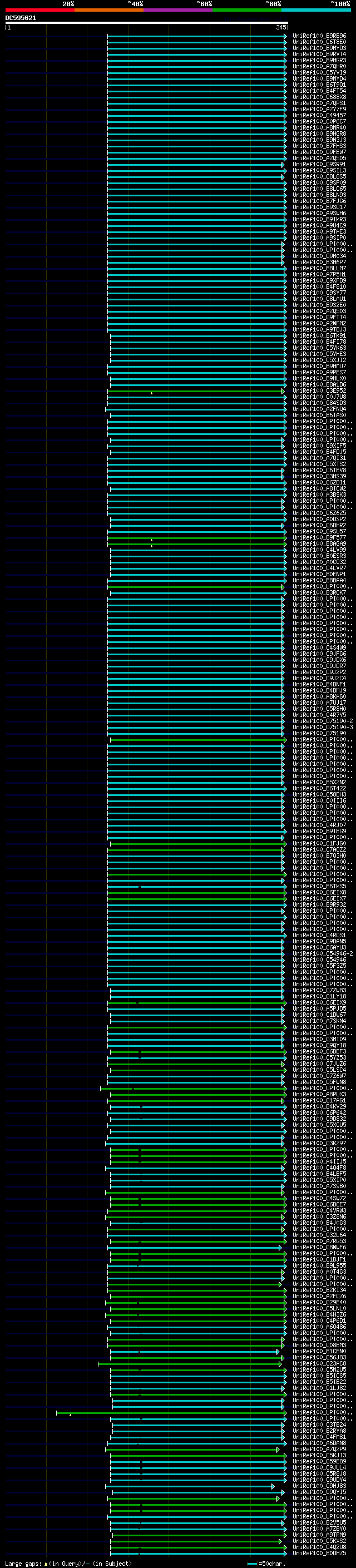Click UniRef100_B4DNF1 label
356x1568 pixels.
click(x=319, y=684)
